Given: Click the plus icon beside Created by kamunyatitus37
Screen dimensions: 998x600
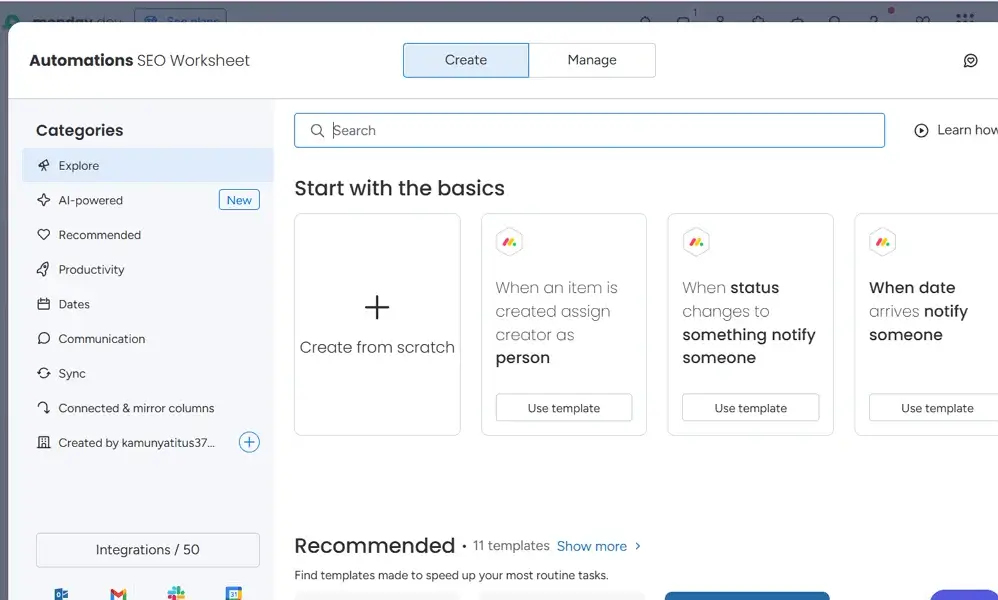Looking at the screenshot, I should click(x=249, y=442).
